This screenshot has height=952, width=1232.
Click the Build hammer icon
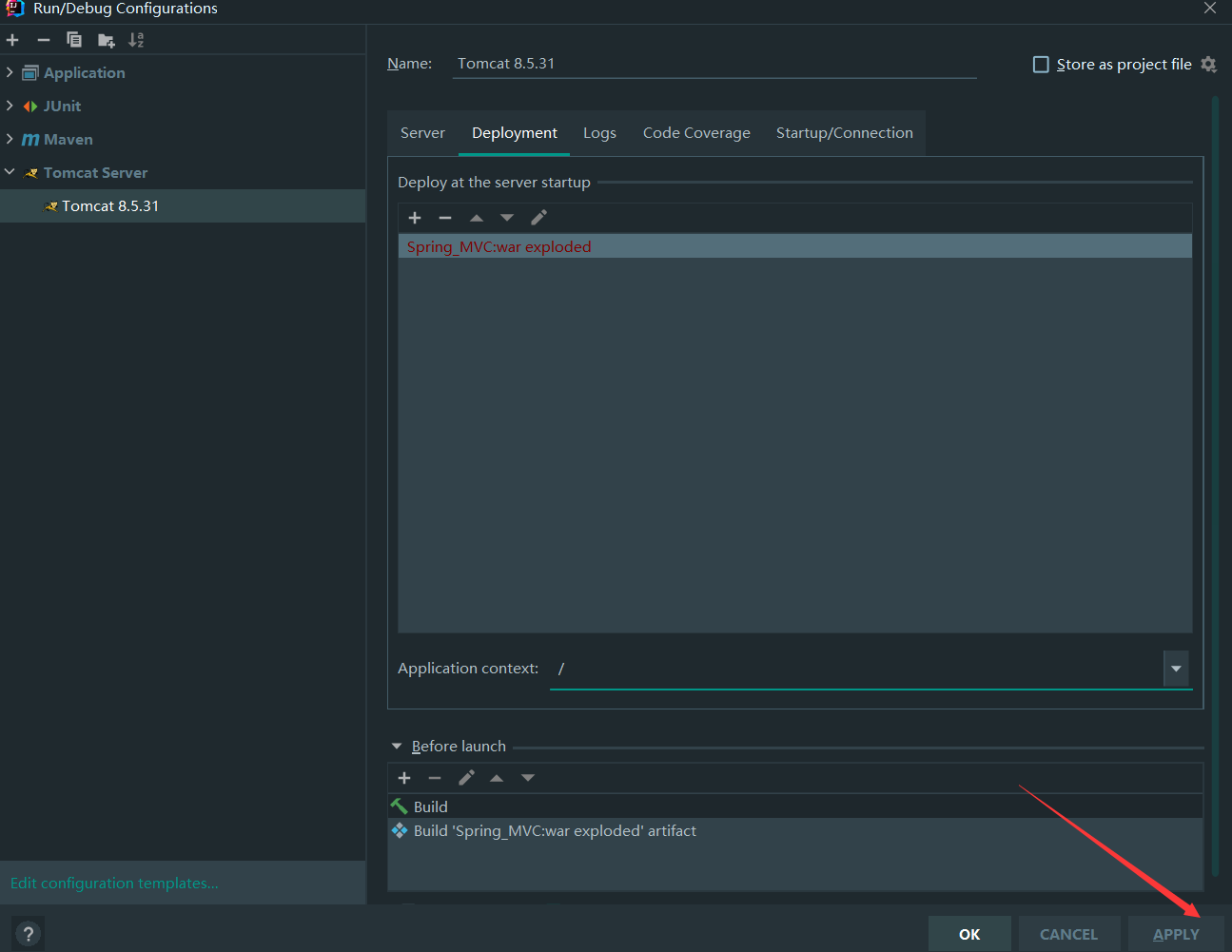(x=400, y=806)
